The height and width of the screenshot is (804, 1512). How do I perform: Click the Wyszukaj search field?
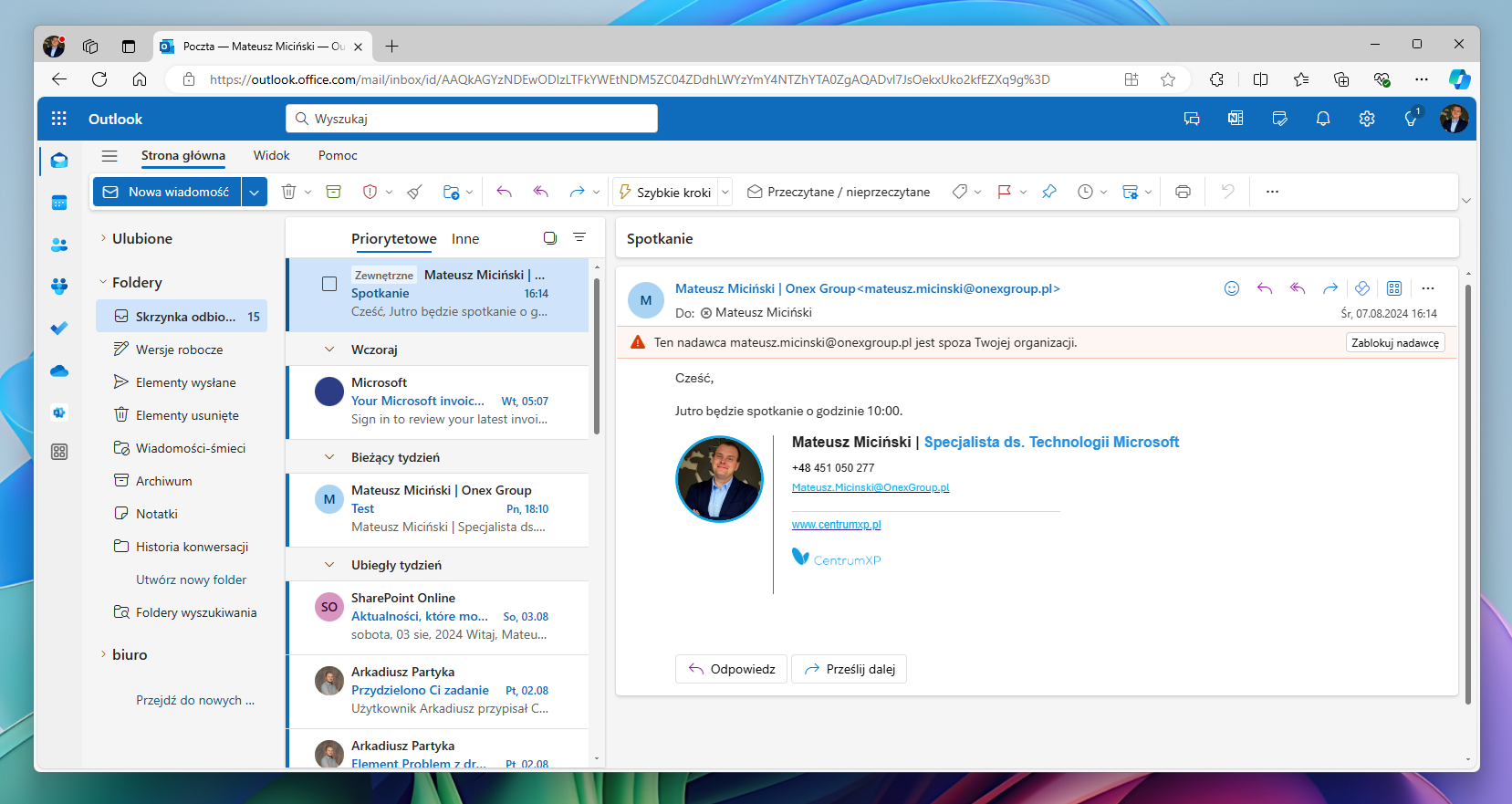coord(472,119)
